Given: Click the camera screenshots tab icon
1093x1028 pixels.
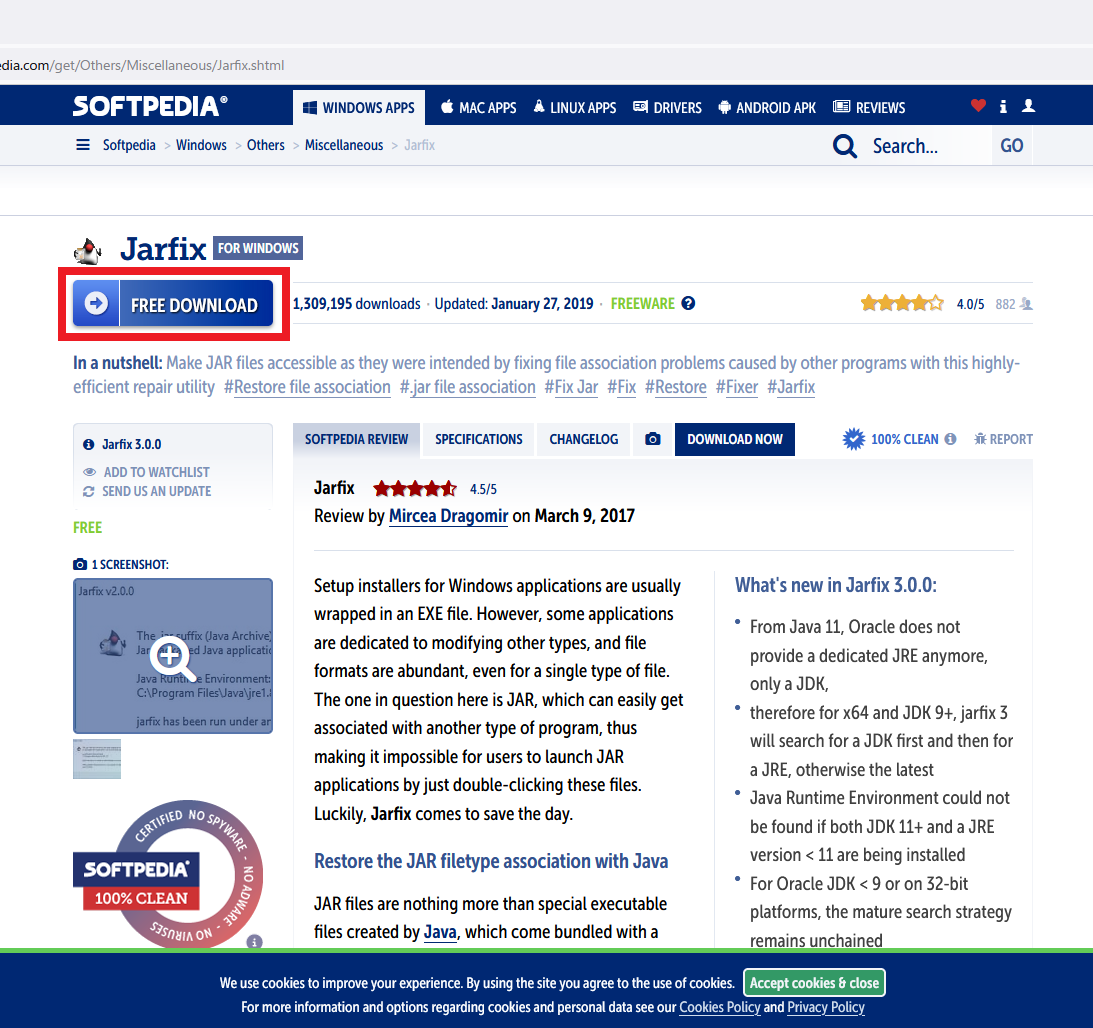Looking at the screenshot, I should (653, 439).
